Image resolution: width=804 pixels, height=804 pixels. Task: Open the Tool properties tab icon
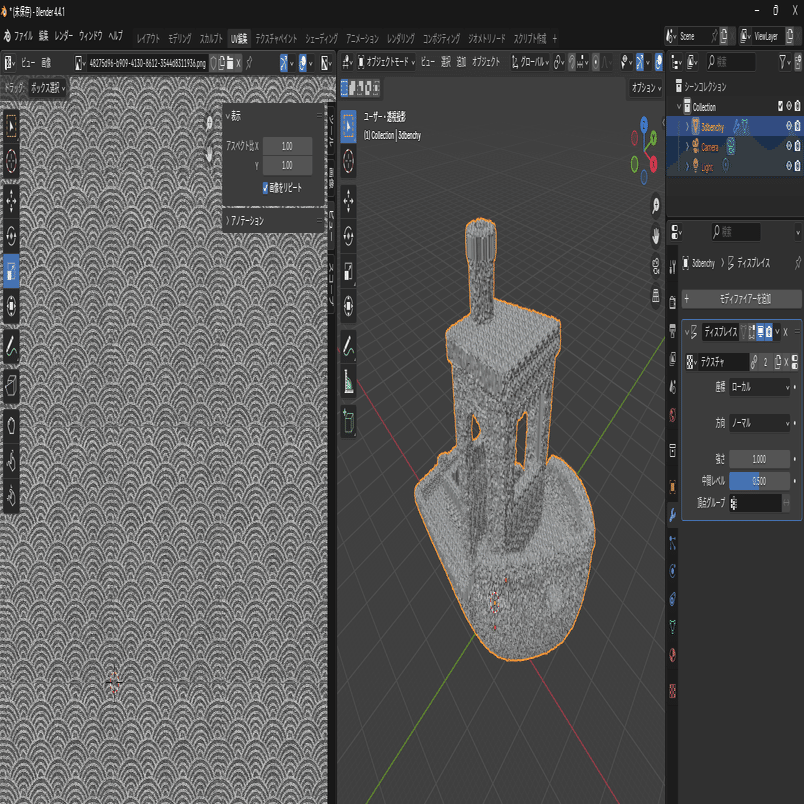point(673,267)
